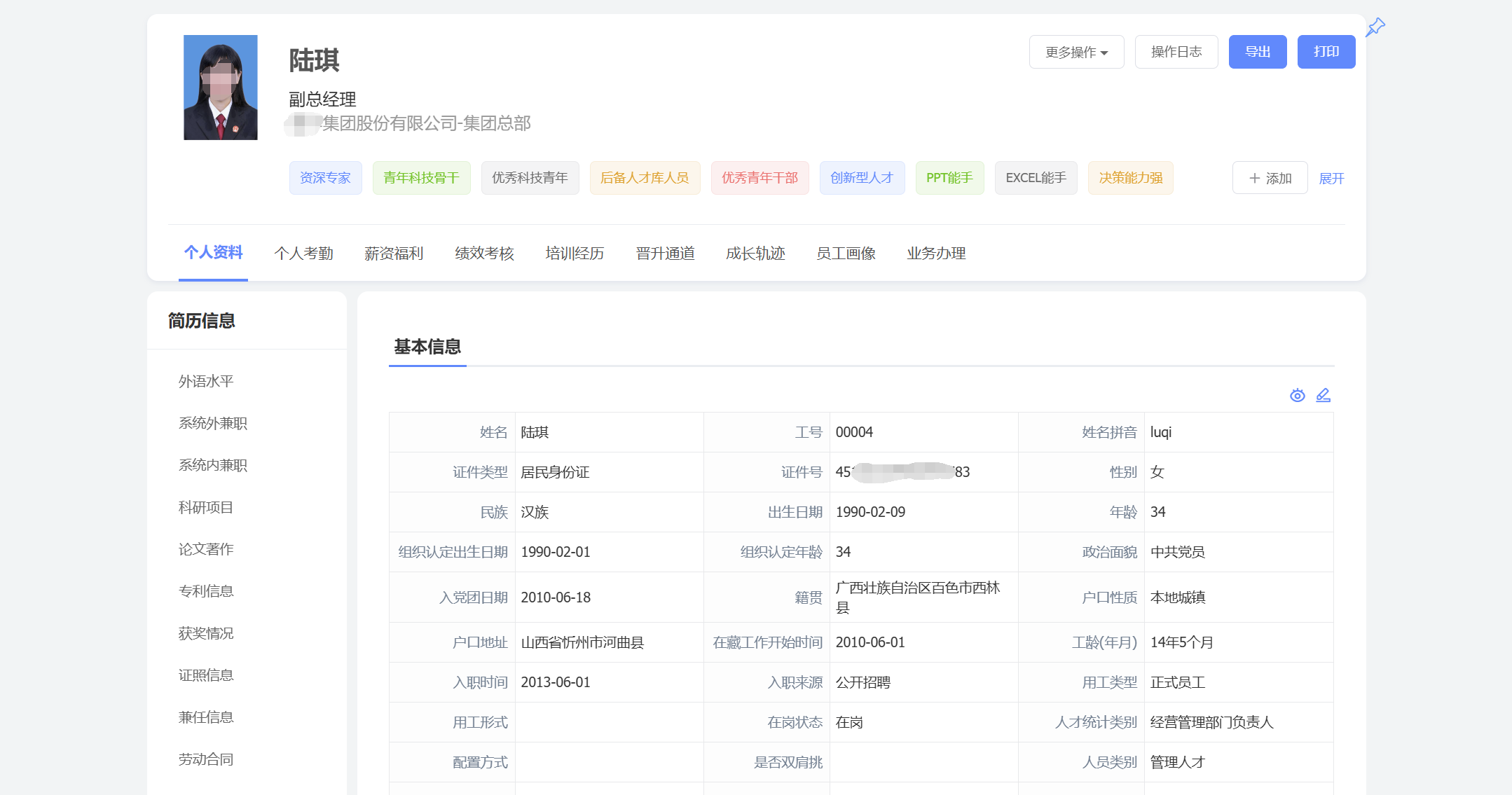Screen dimensions: 1512x795
Task: Open 外语水平 in the resume sidebar
Action: click(x=206, y=381)
